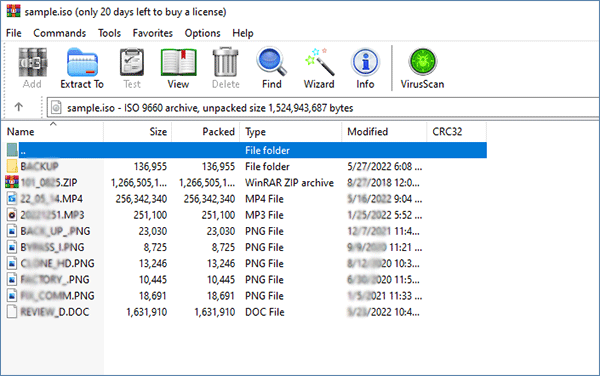
Task: Click the sample.iso archive path field
Action: click(323, 107)
